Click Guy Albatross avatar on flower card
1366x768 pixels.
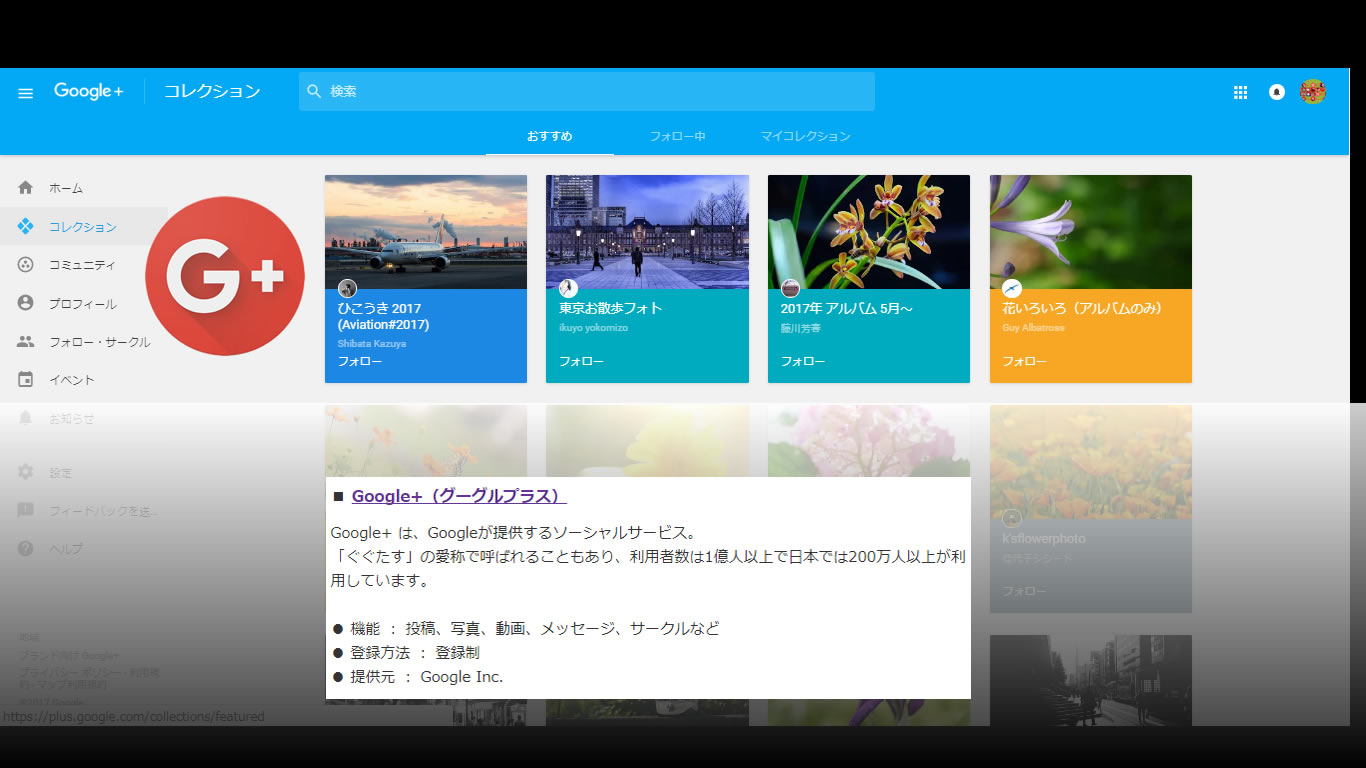pyautogui.click(x=1012, y=288)
